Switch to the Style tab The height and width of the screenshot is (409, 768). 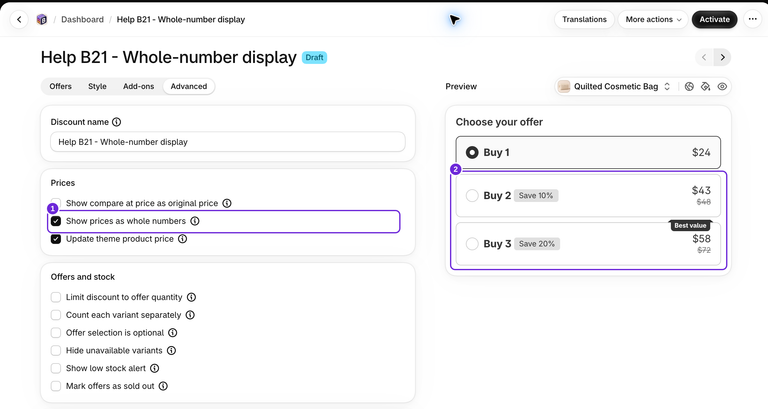(97, 86)
